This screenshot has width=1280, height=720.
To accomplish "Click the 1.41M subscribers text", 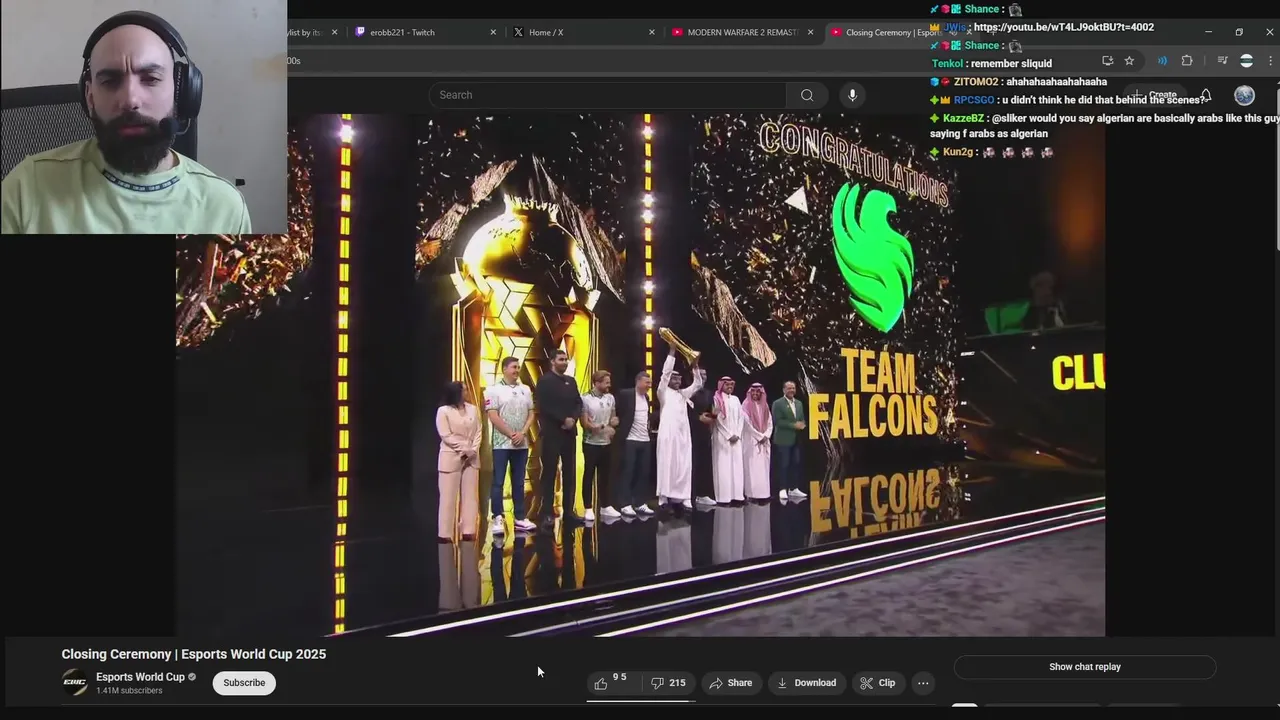I will pos(129,691).
